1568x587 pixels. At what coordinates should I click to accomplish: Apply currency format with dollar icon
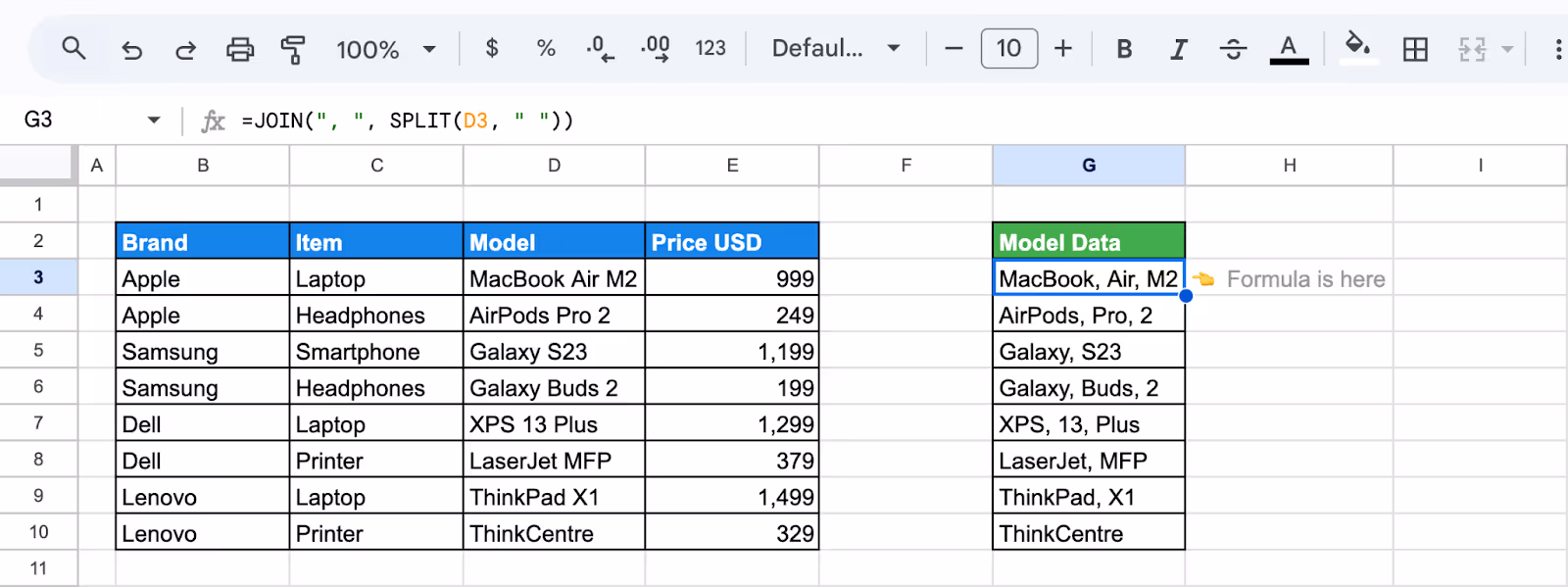[492, 48]
